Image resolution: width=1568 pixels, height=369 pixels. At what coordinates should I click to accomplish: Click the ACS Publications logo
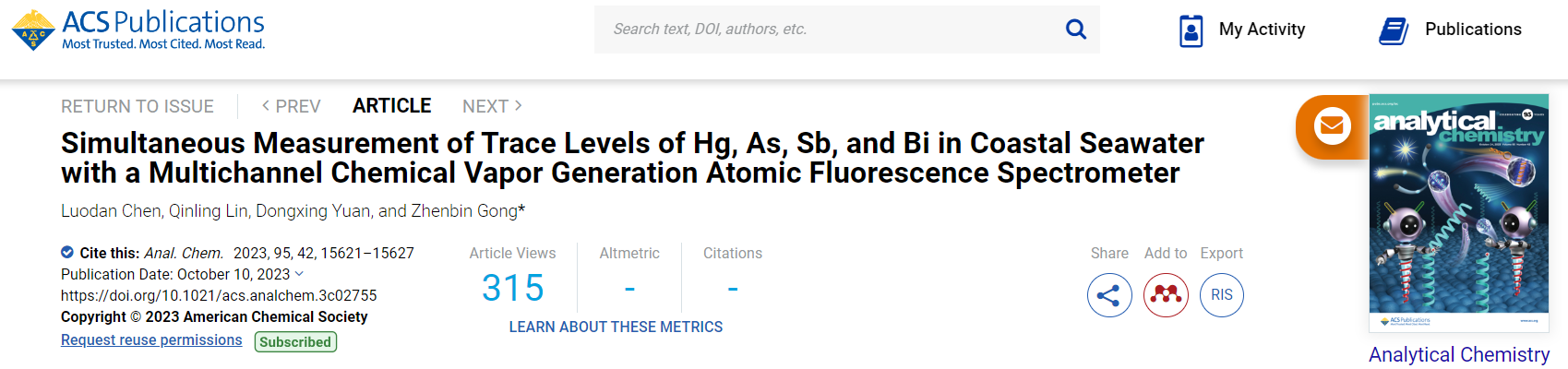pyautogui.click(x=138, y=30)
